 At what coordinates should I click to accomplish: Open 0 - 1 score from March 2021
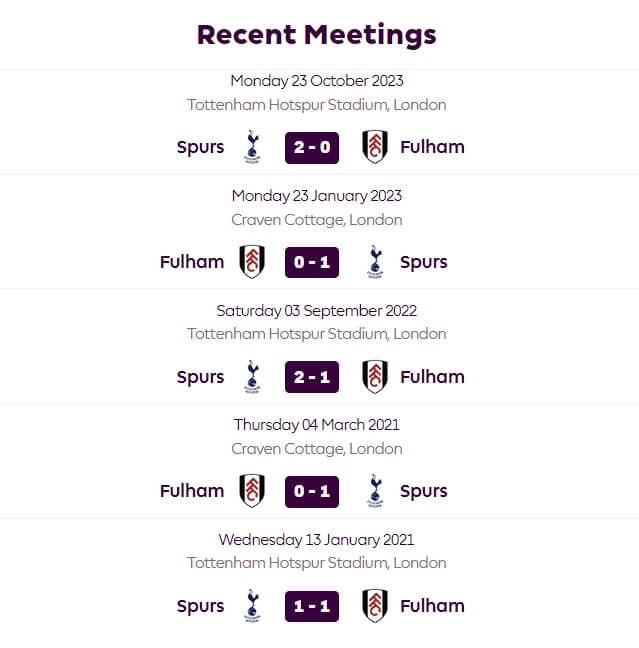click(312, 492)
